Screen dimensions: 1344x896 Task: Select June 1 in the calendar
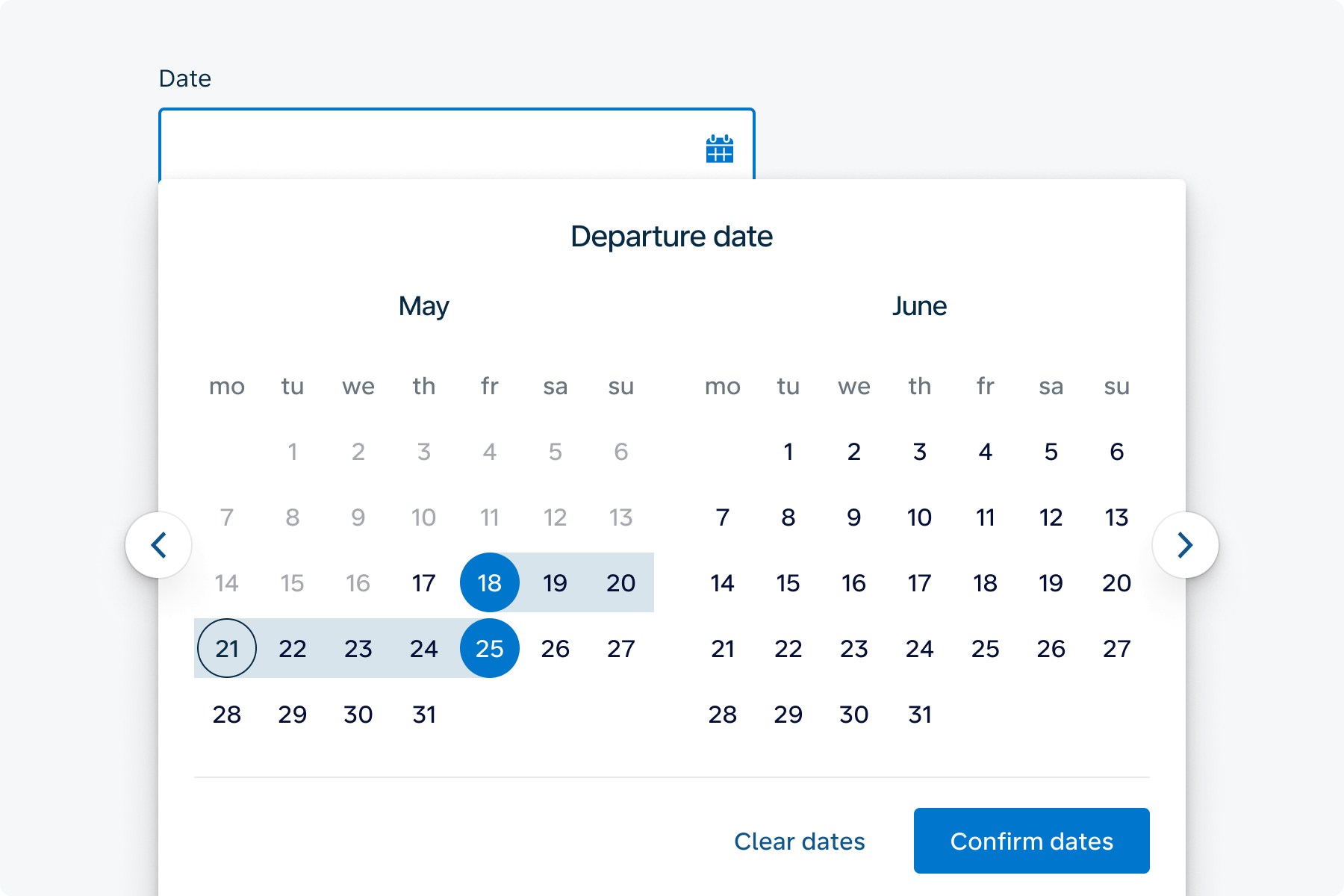point(788,451)
